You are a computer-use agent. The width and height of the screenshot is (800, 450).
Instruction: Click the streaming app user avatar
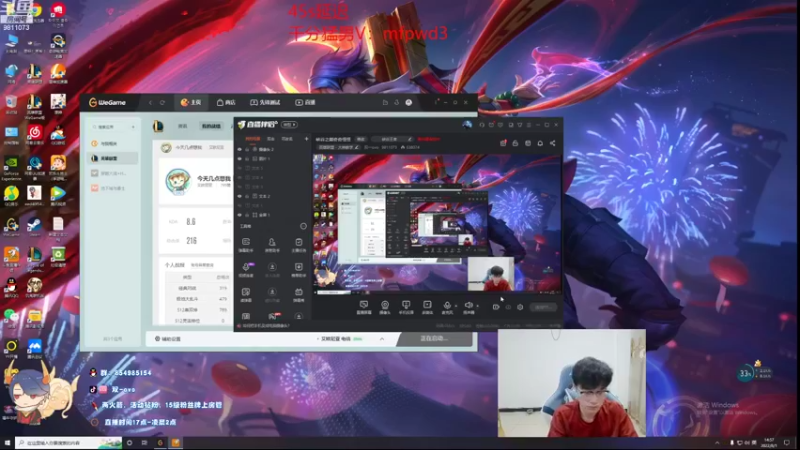coord(467,124)
